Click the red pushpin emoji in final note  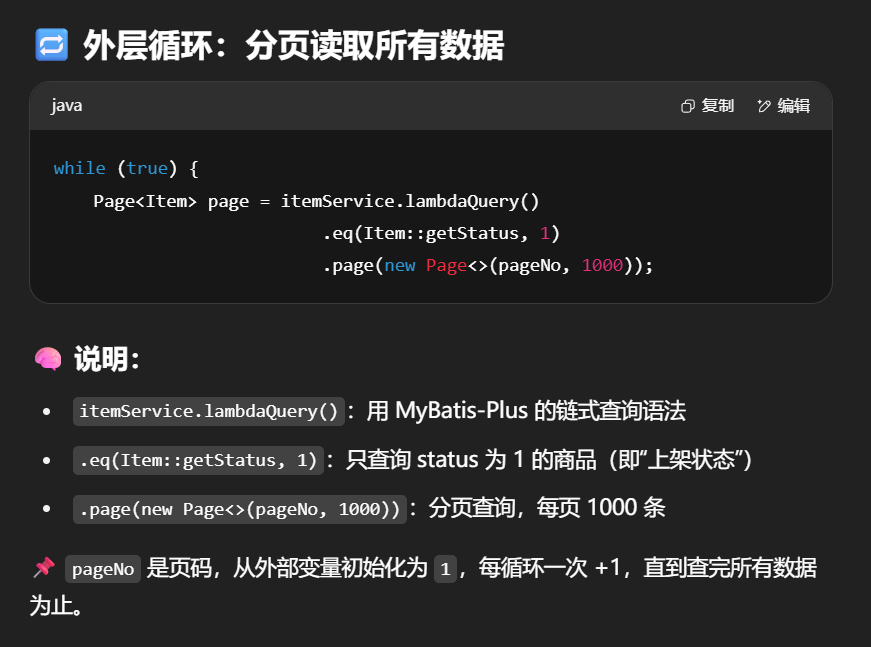pos(43,568)
